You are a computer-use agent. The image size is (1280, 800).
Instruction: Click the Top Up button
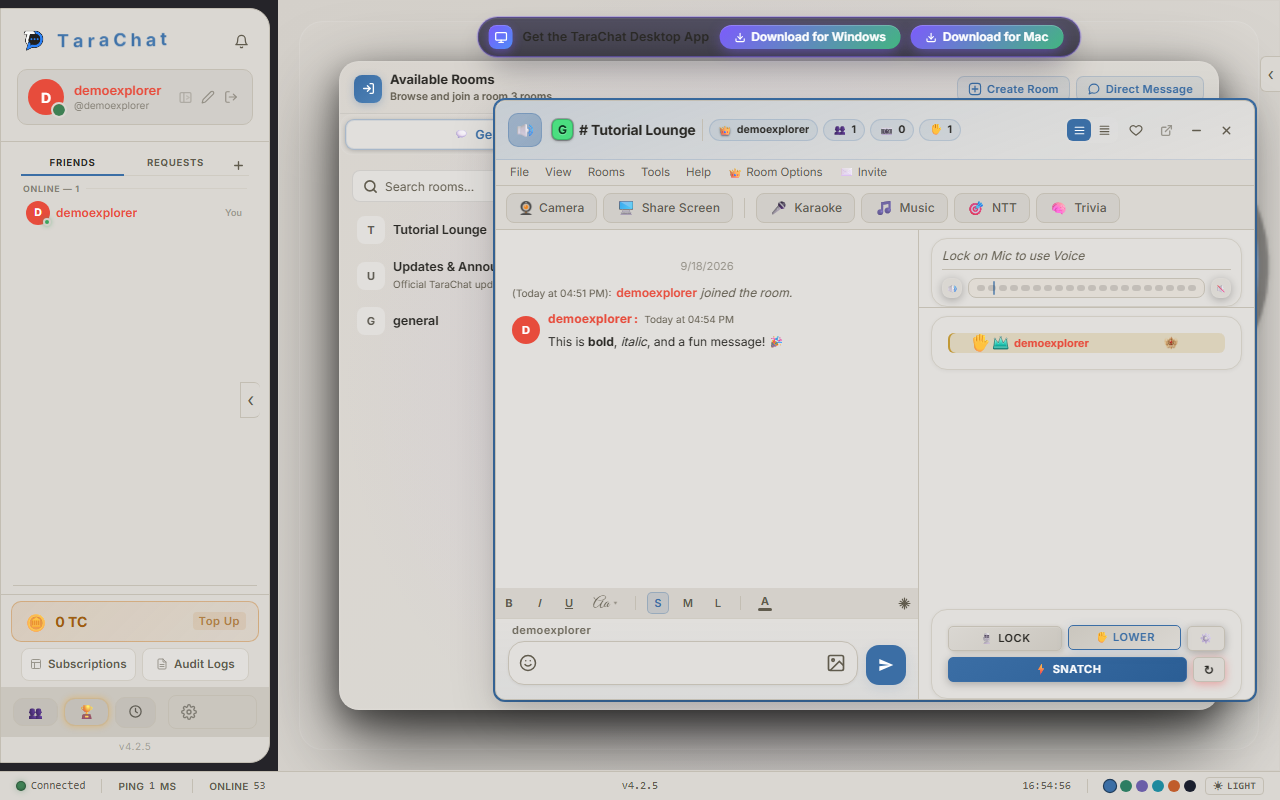[218, 621]
